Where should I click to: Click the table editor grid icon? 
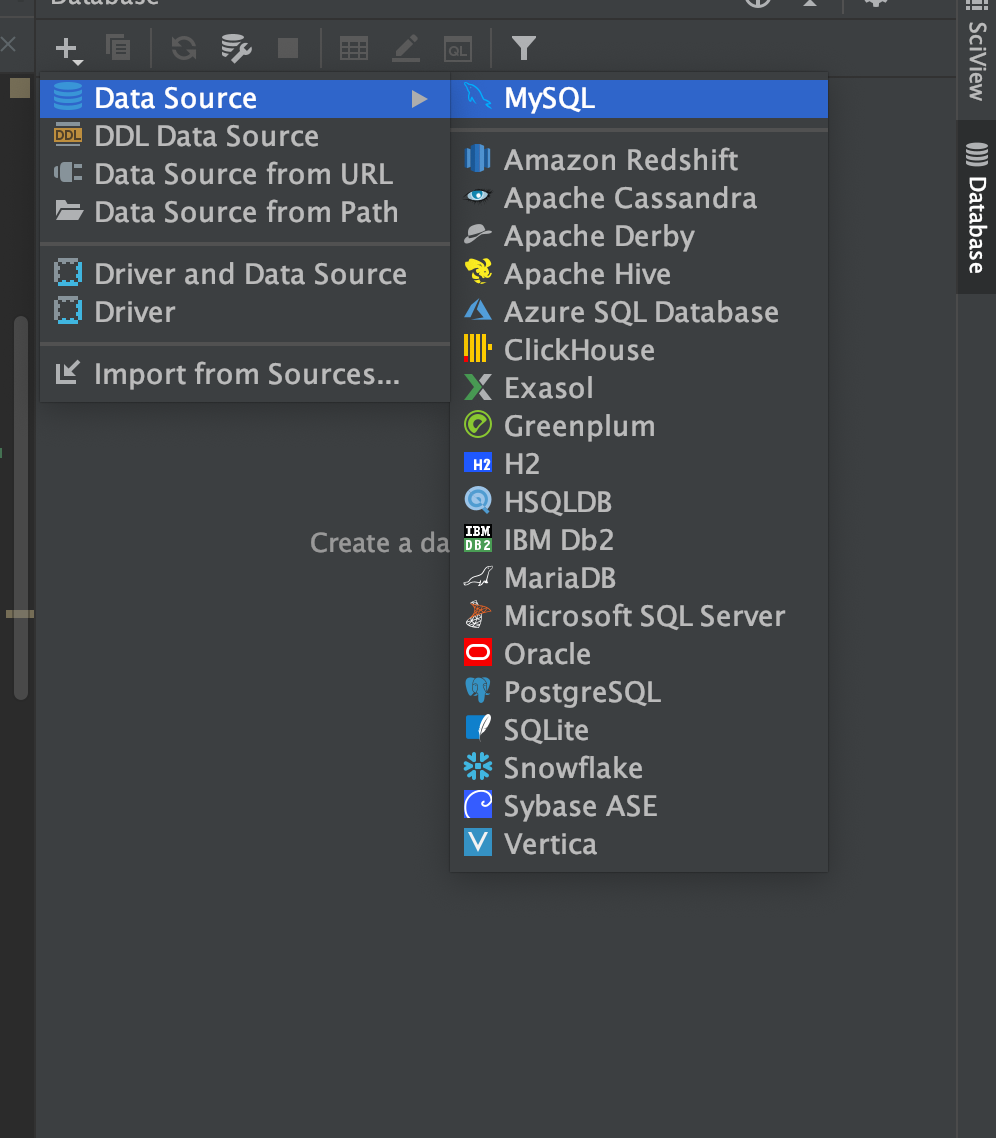354,47
